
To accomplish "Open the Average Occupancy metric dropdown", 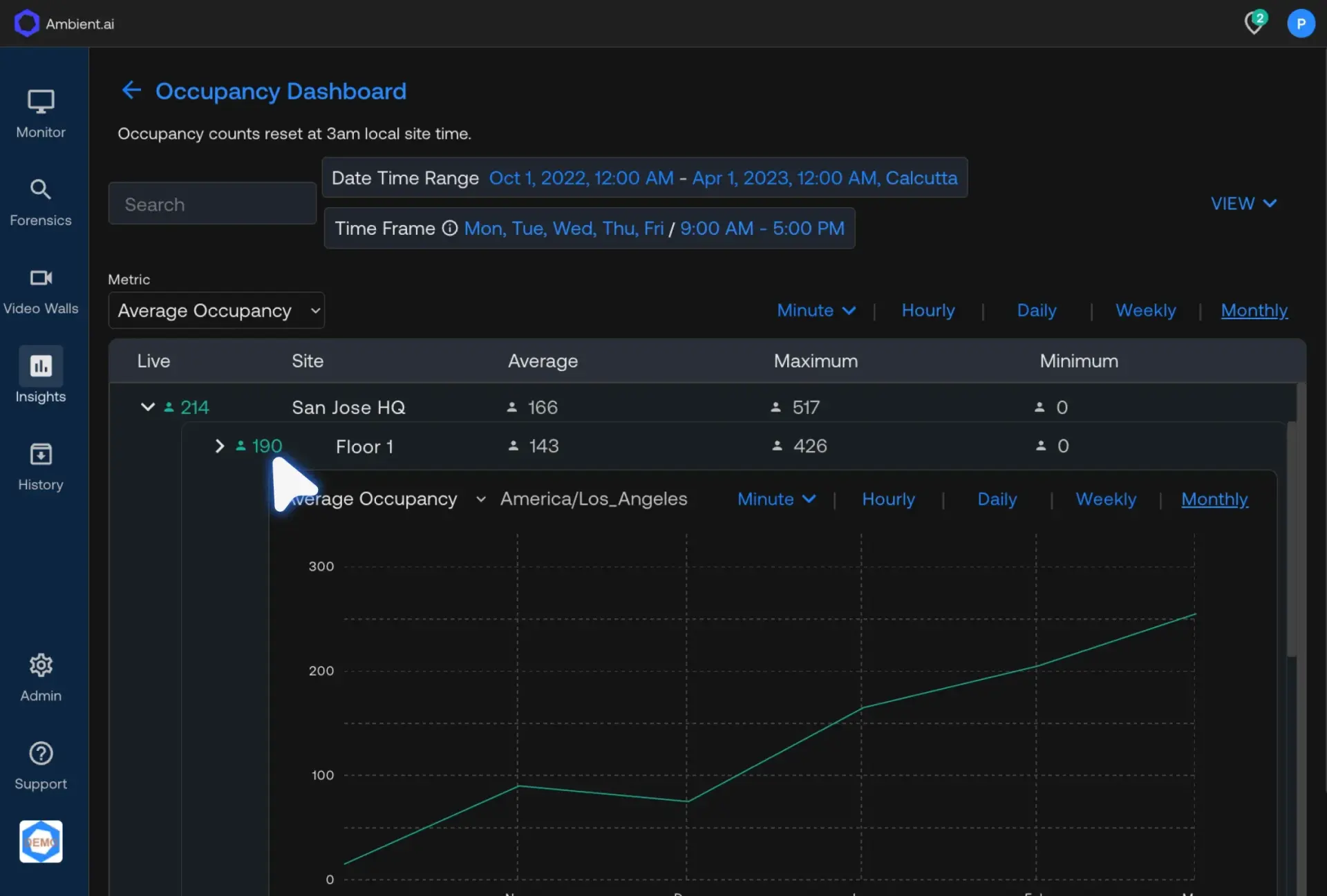I will point(216,310).
